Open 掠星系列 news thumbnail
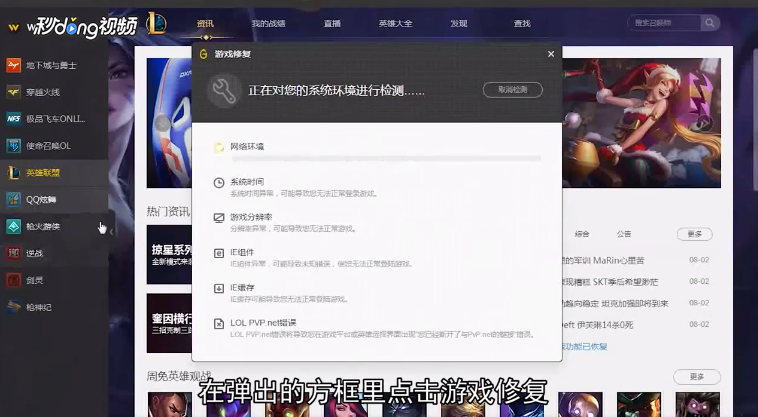The width and height of the screenshot is (758, 417). pos(169,255)
